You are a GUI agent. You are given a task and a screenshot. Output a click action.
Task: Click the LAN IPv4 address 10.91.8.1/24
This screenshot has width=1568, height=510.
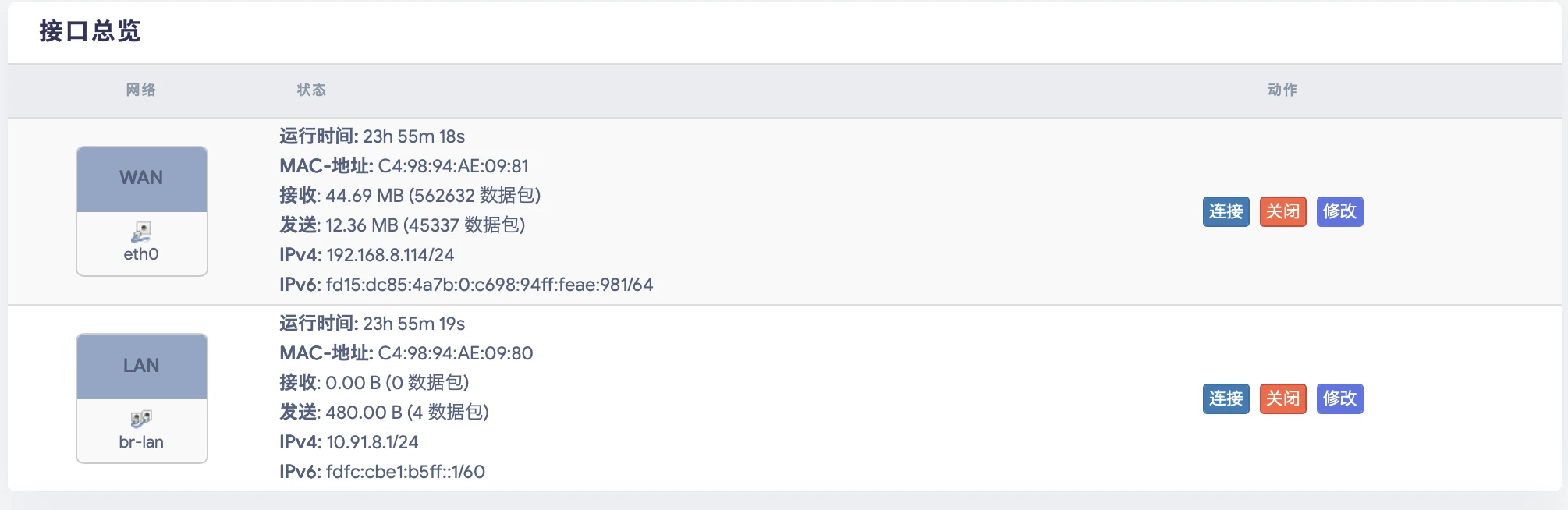(371, 442)
